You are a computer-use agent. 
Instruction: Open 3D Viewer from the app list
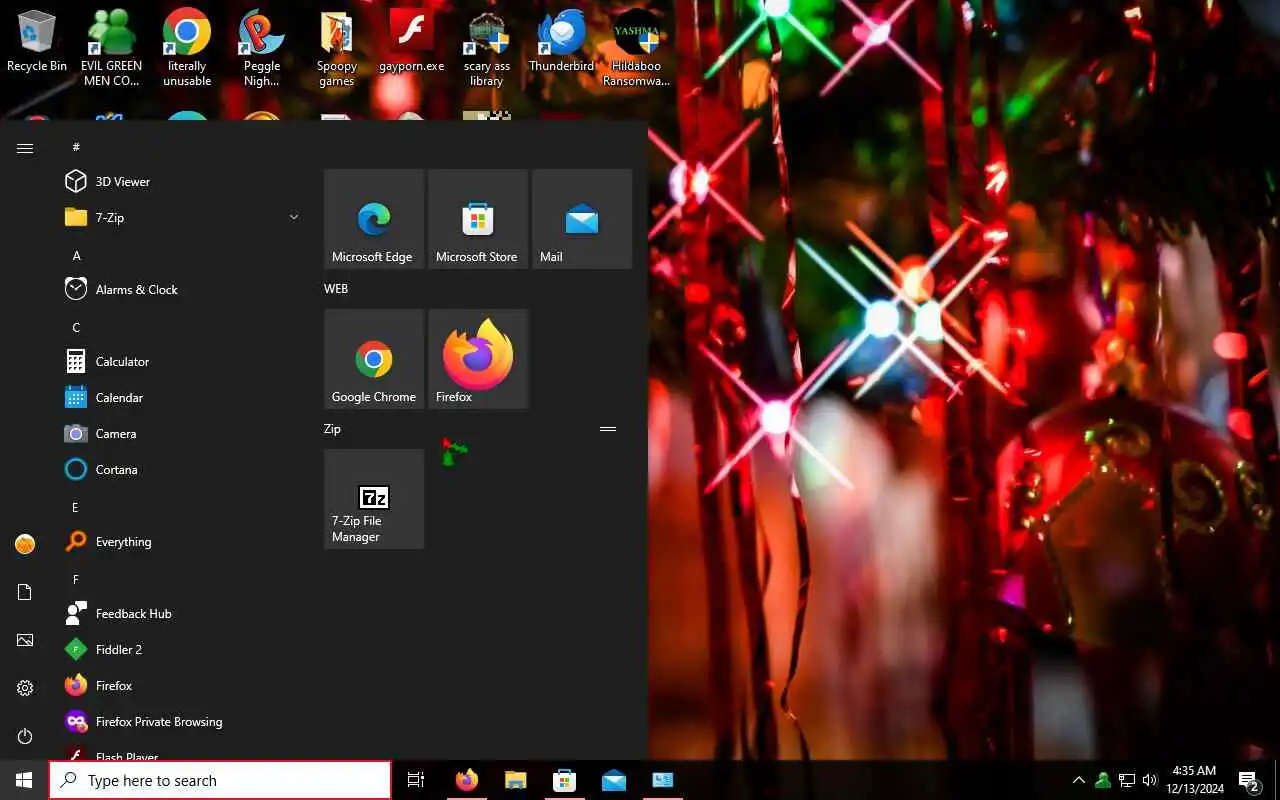pyautogui.click(x=180, y=181)
